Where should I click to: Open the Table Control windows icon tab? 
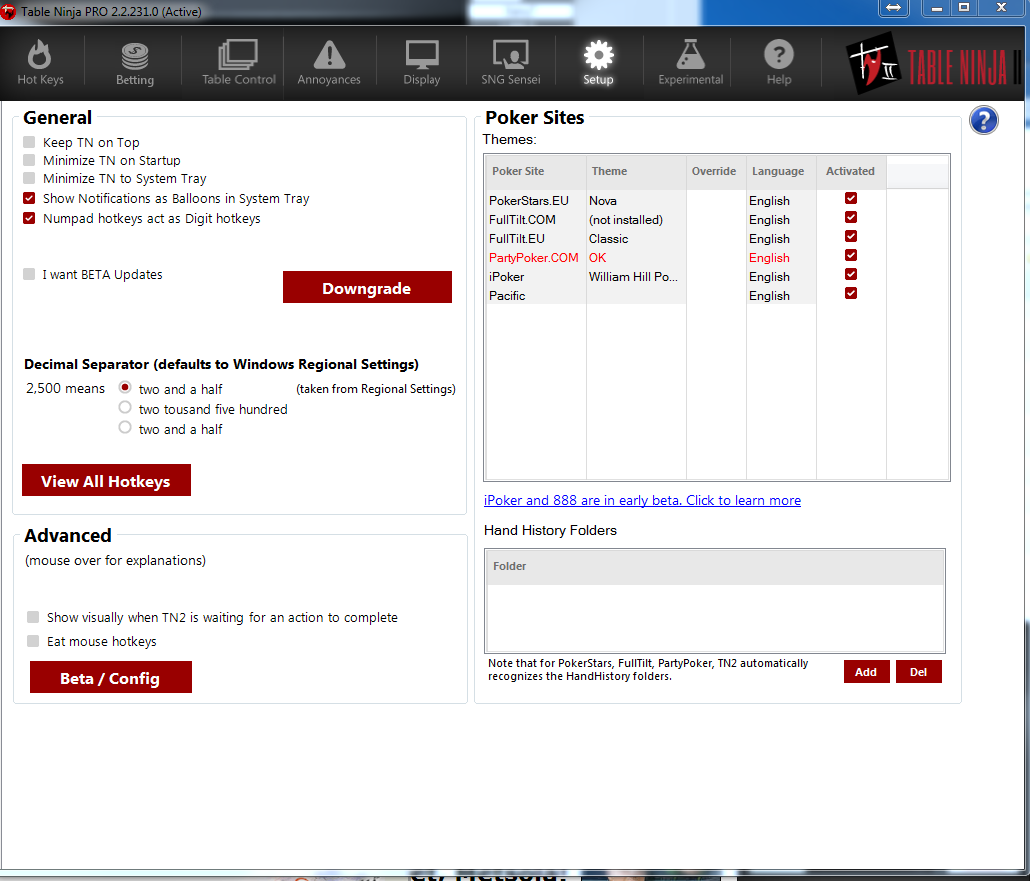[238, 63]
